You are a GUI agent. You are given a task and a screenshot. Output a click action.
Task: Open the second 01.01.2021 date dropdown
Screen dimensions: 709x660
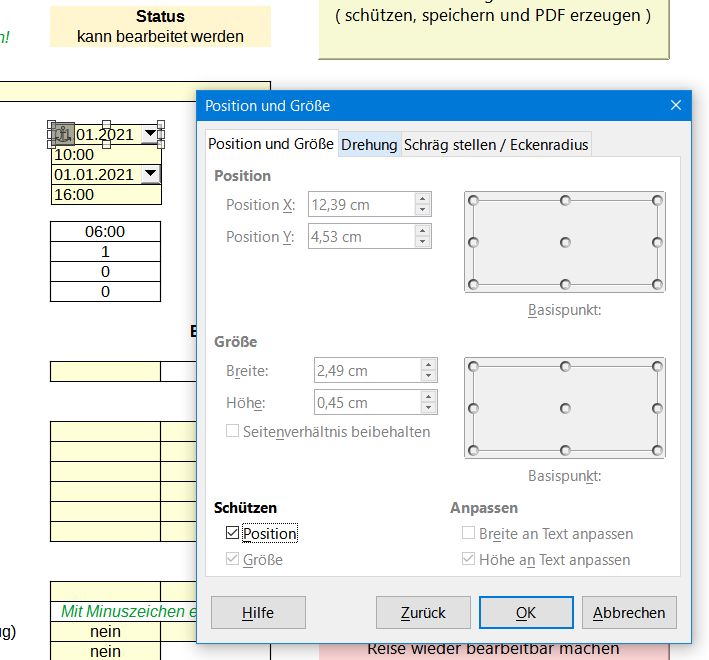[x=150, y=174]
